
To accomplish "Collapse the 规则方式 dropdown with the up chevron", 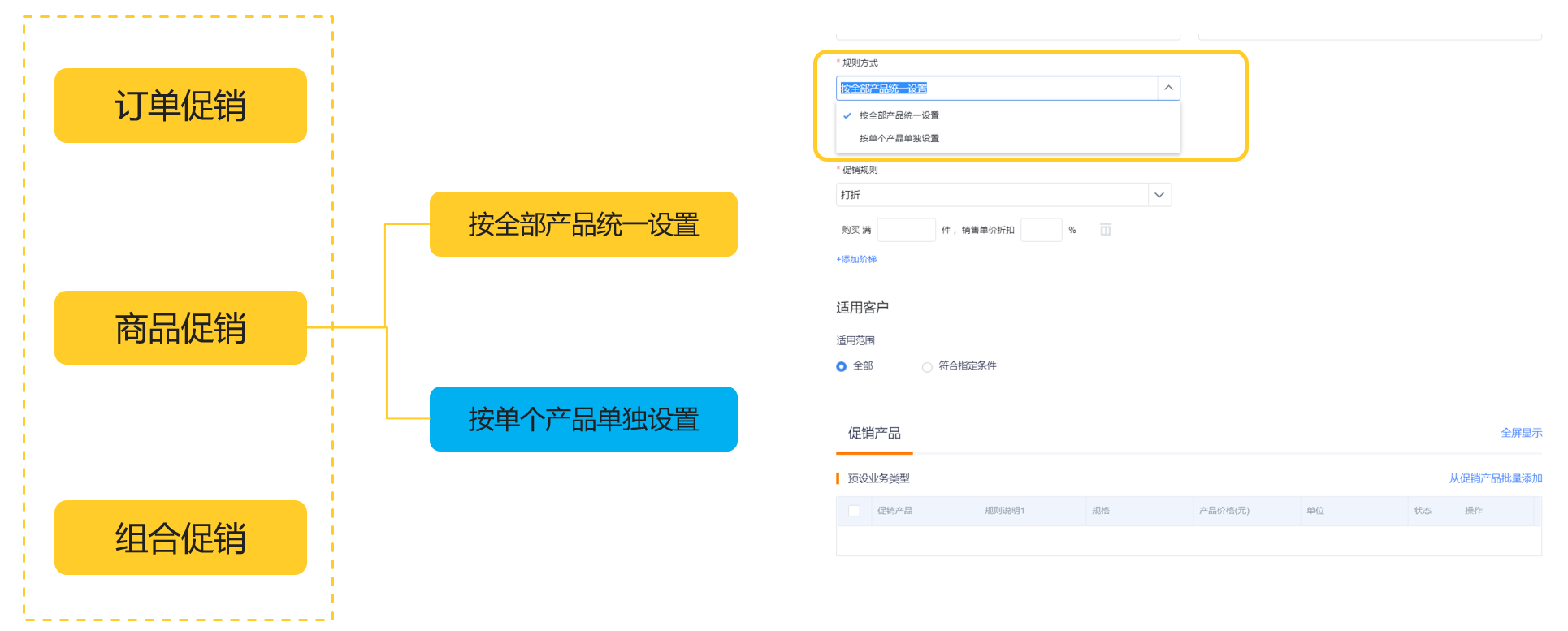I will point(1168,88).
